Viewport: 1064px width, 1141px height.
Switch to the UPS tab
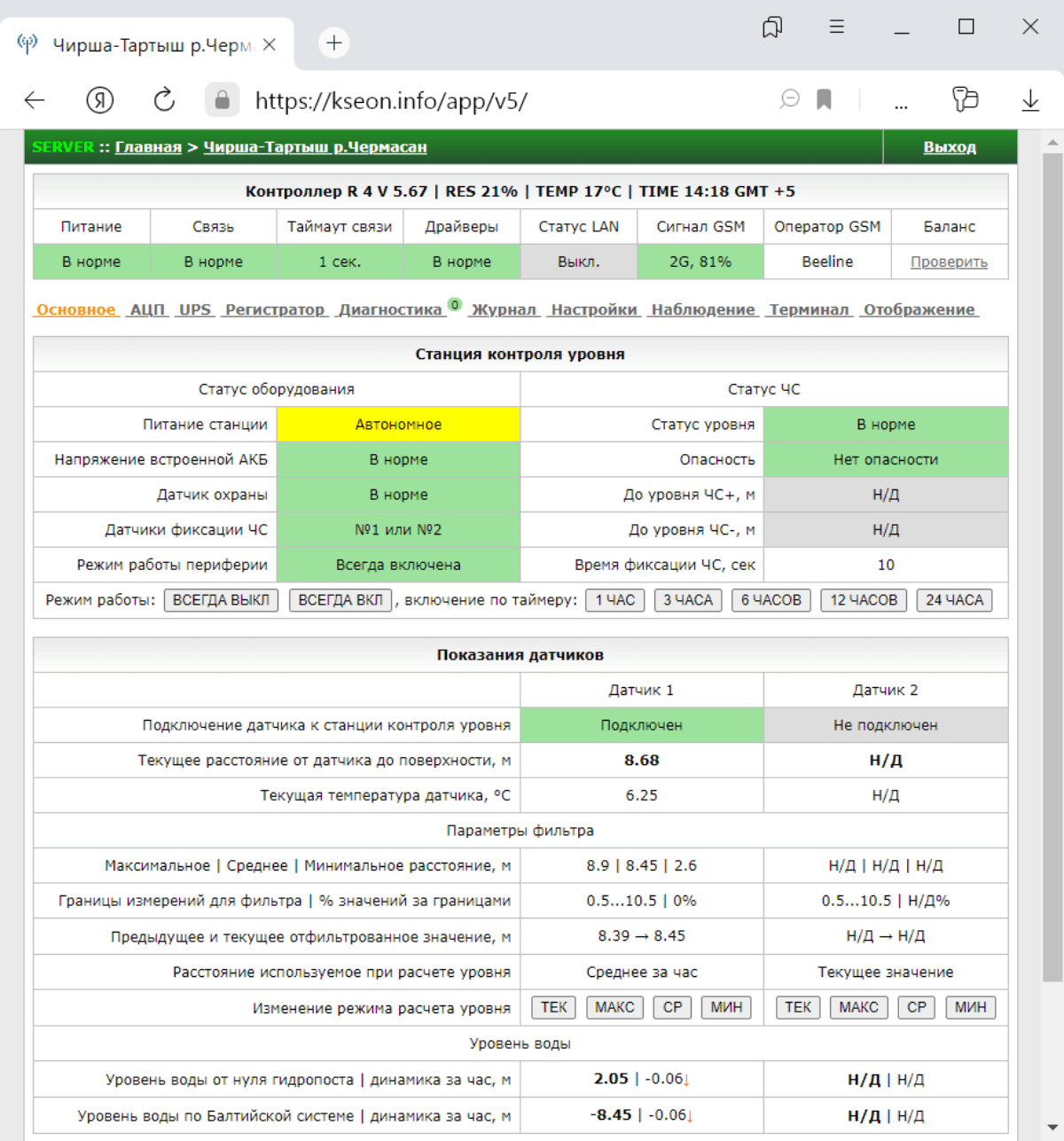[195, 309]
